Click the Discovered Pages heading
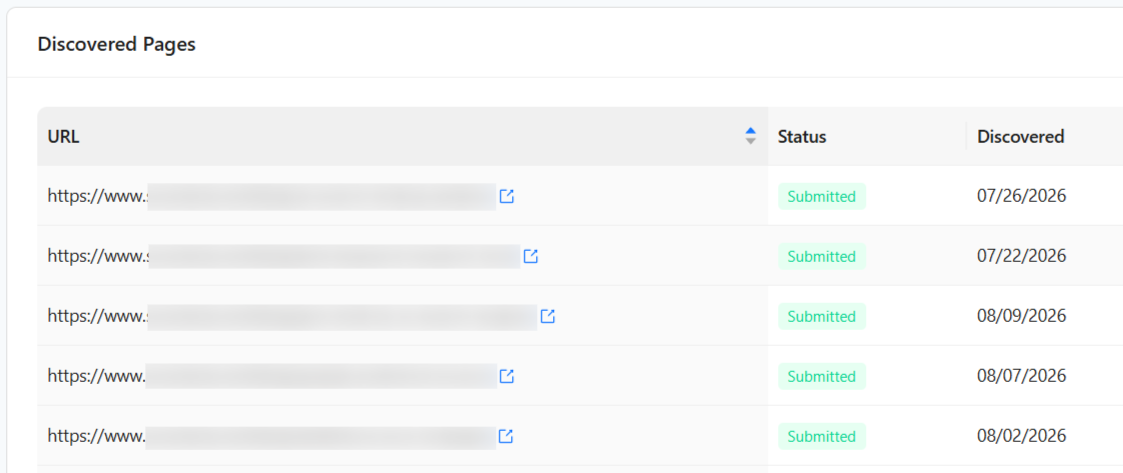 point(116,44)
